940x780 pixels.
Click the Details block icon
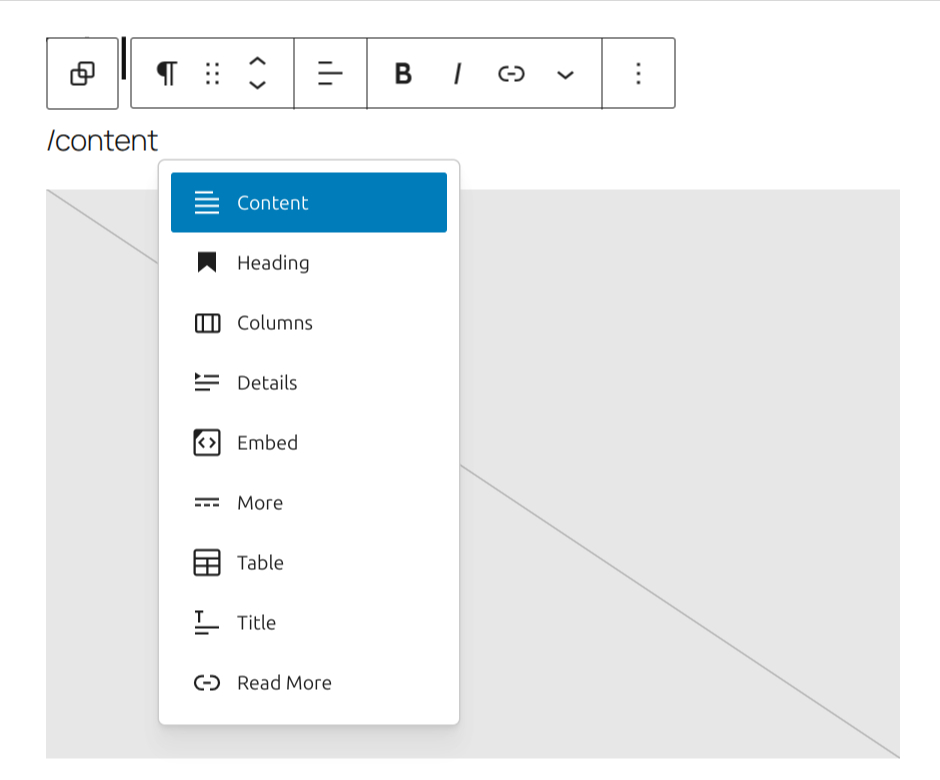[x=205, y=383]
